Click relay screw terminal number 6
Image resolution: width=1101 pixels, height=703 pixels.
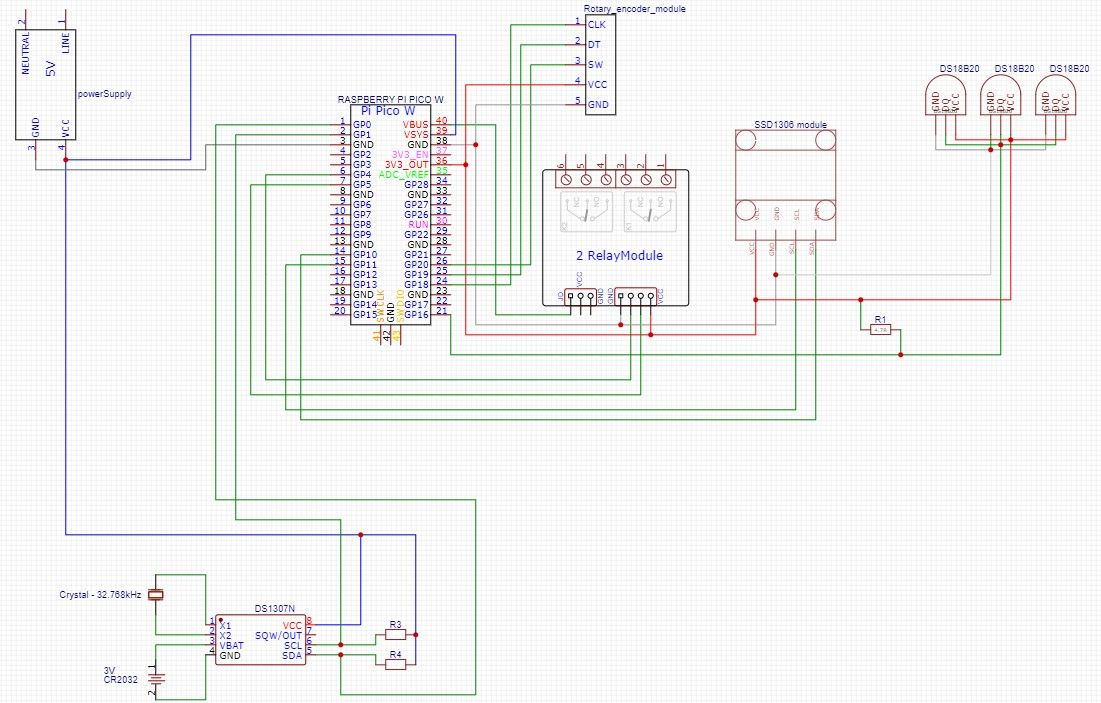coord(567,180)
